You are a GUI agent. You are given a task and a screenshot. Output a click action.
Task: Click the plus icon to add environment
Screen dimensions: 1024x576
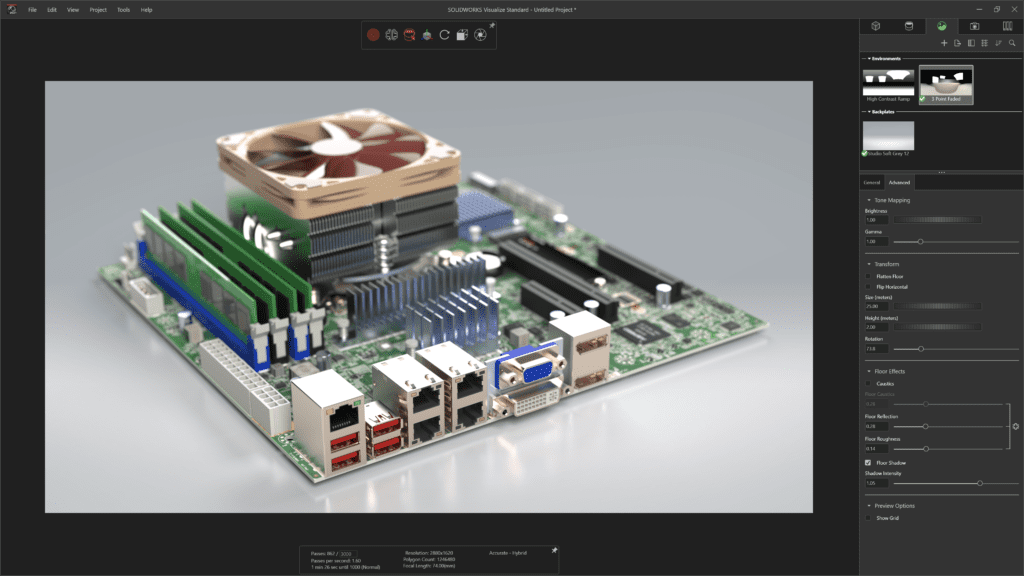pos(945,44)
